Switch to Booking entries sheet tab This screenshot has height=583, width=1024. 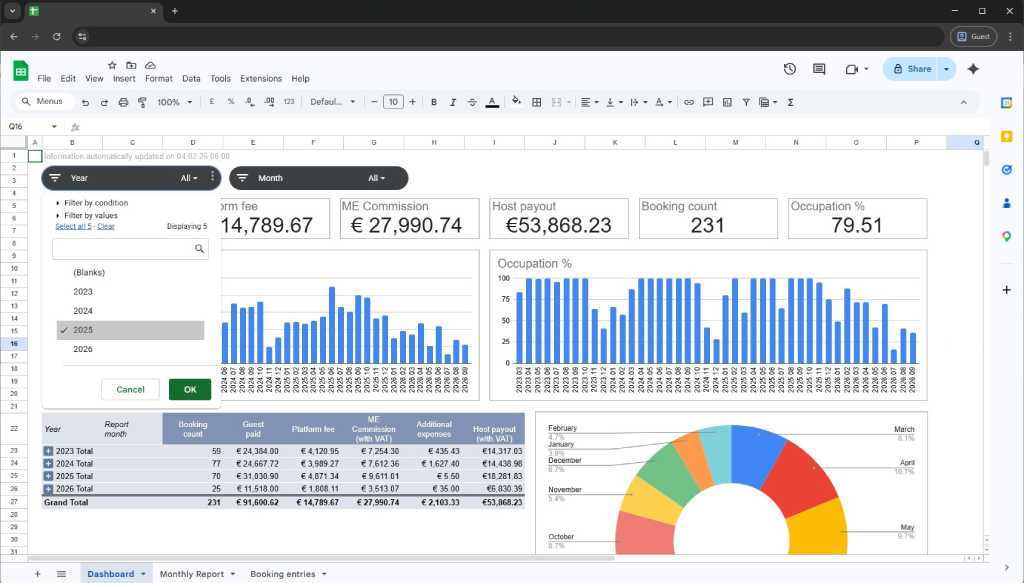[287, 574]
